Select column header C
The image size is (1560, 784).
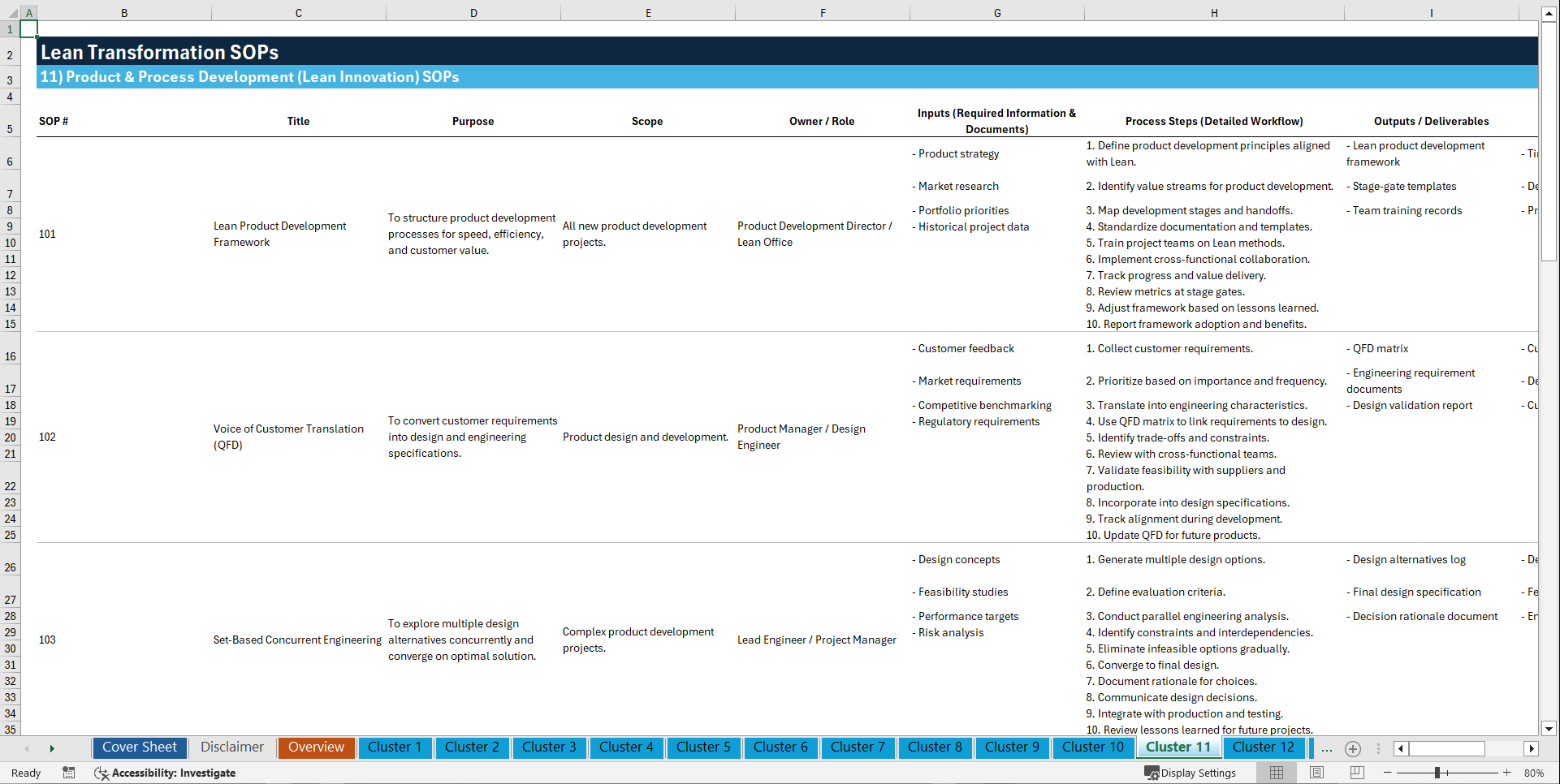(298, 12)
